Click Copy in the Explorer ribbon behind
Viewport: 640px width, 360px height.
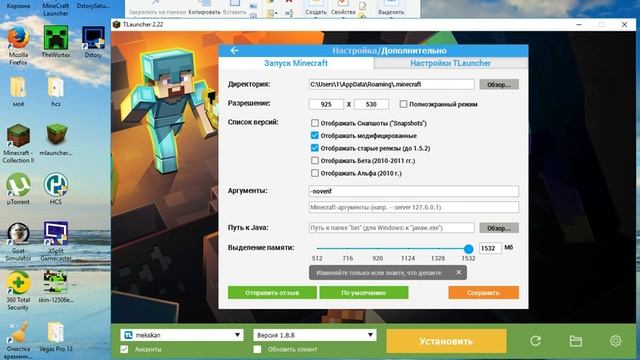(x=204, y=8)
